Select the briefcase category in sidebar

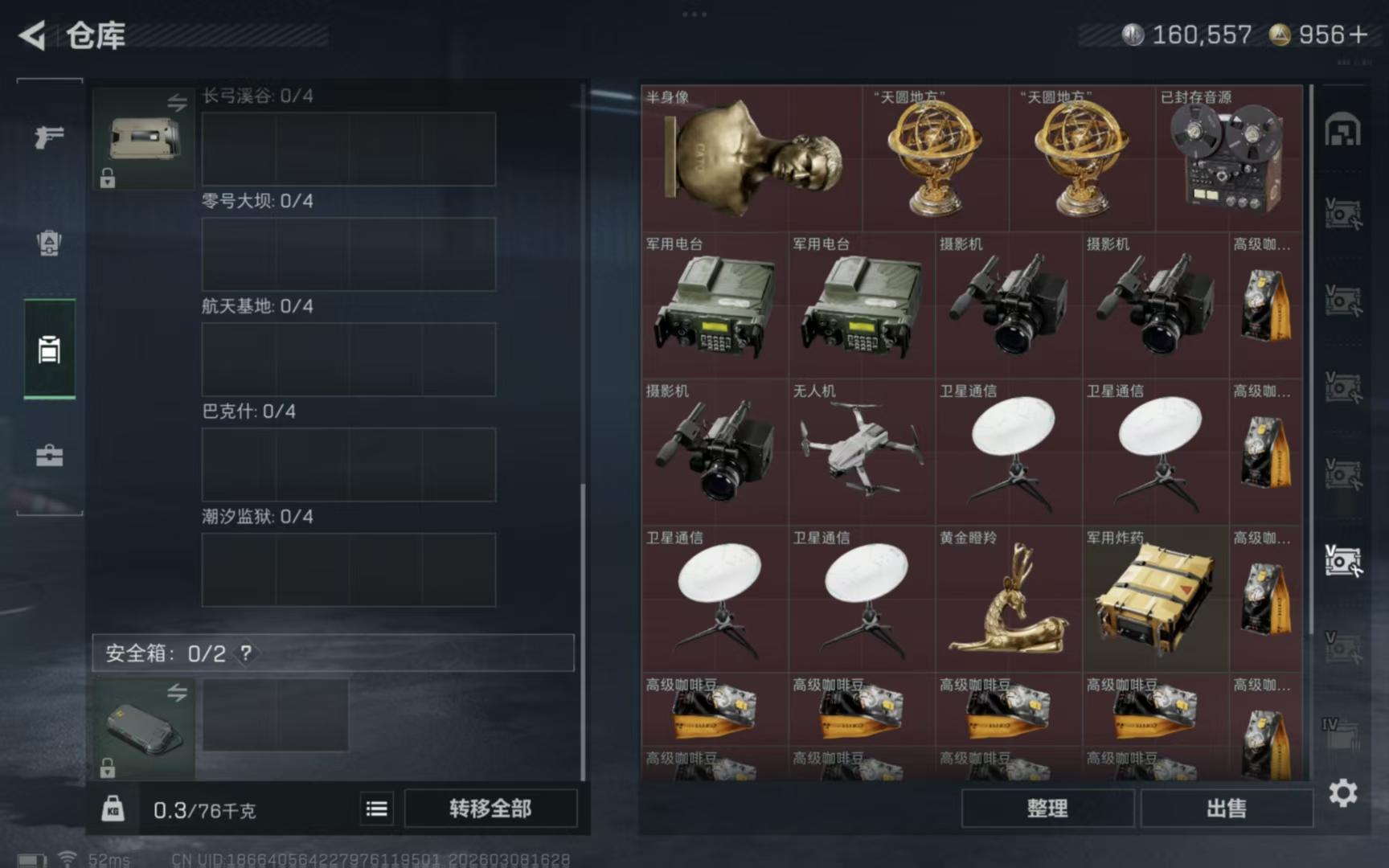(49, 455)
